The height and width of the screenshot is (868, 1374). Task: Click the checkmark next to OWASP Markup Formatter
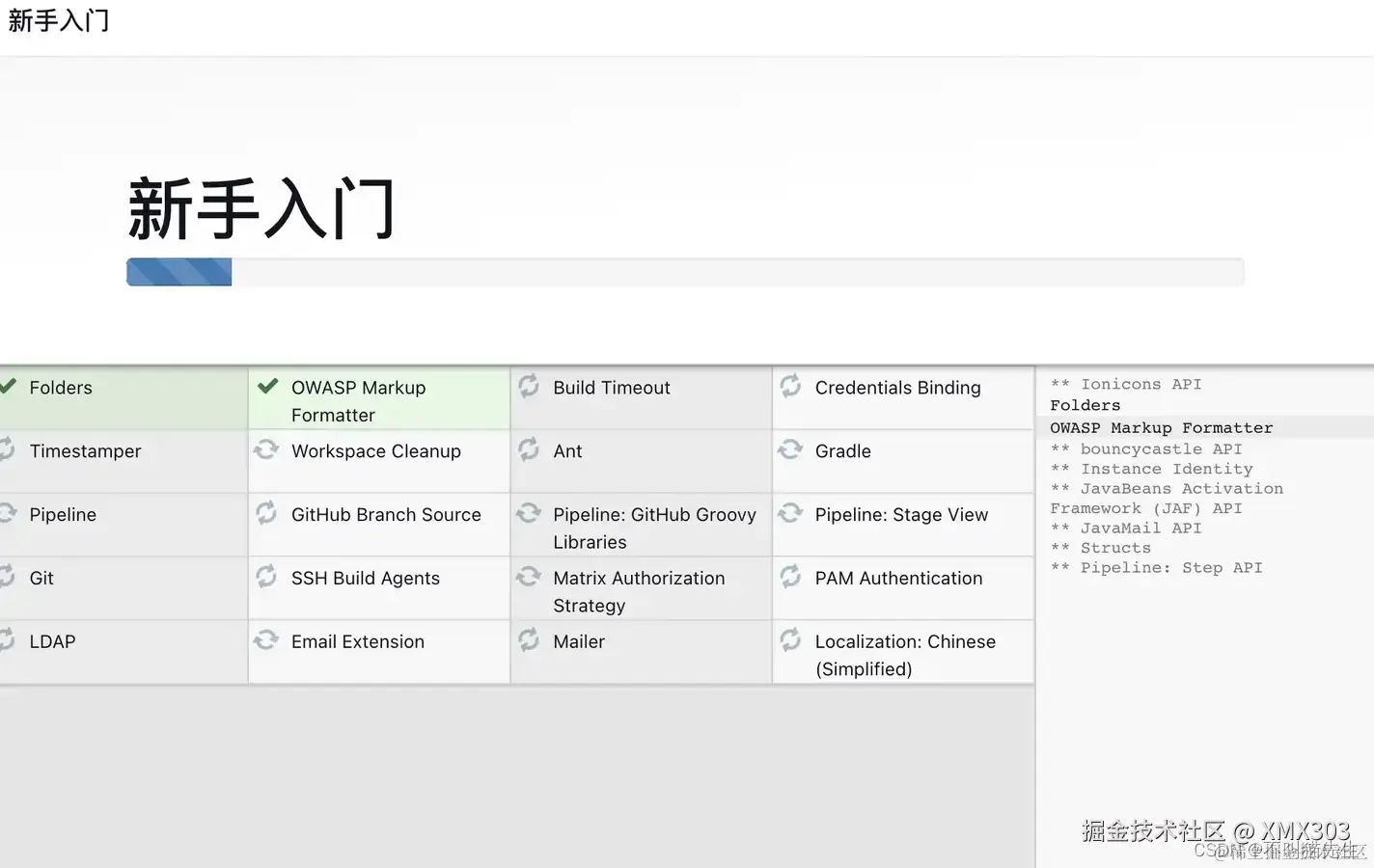click(268, 386)
